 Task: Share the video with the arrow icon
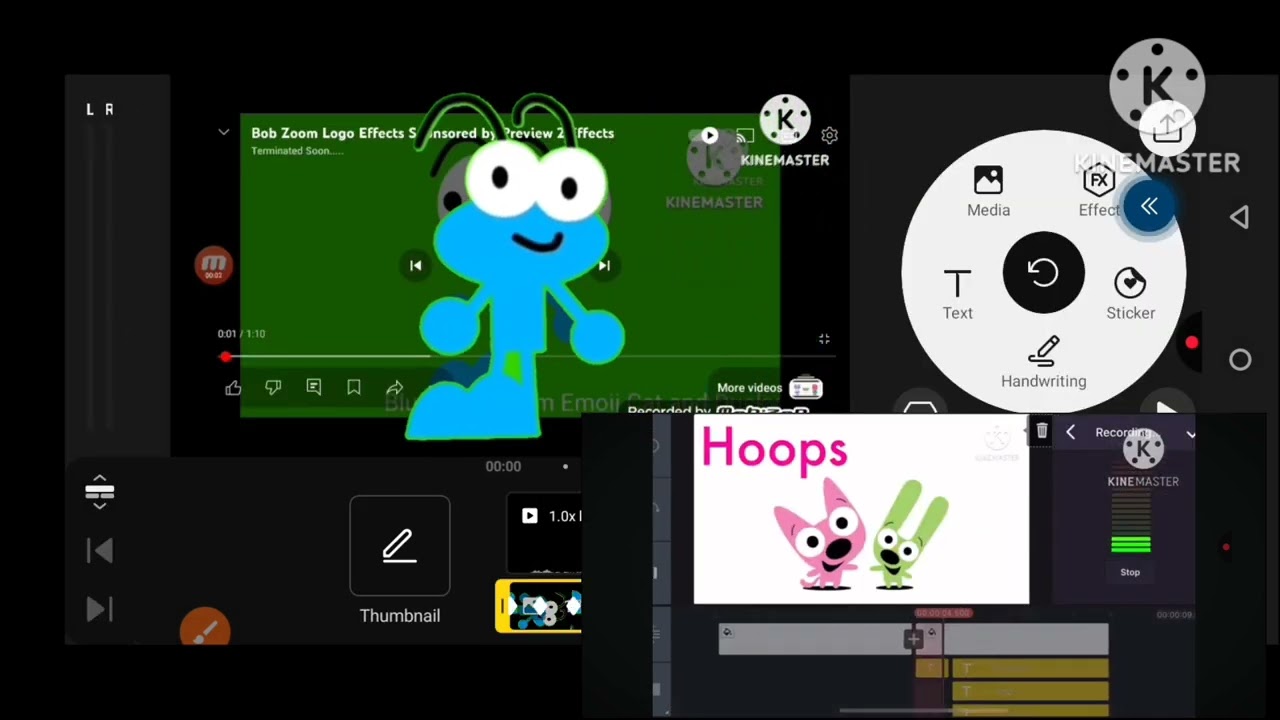394,388
